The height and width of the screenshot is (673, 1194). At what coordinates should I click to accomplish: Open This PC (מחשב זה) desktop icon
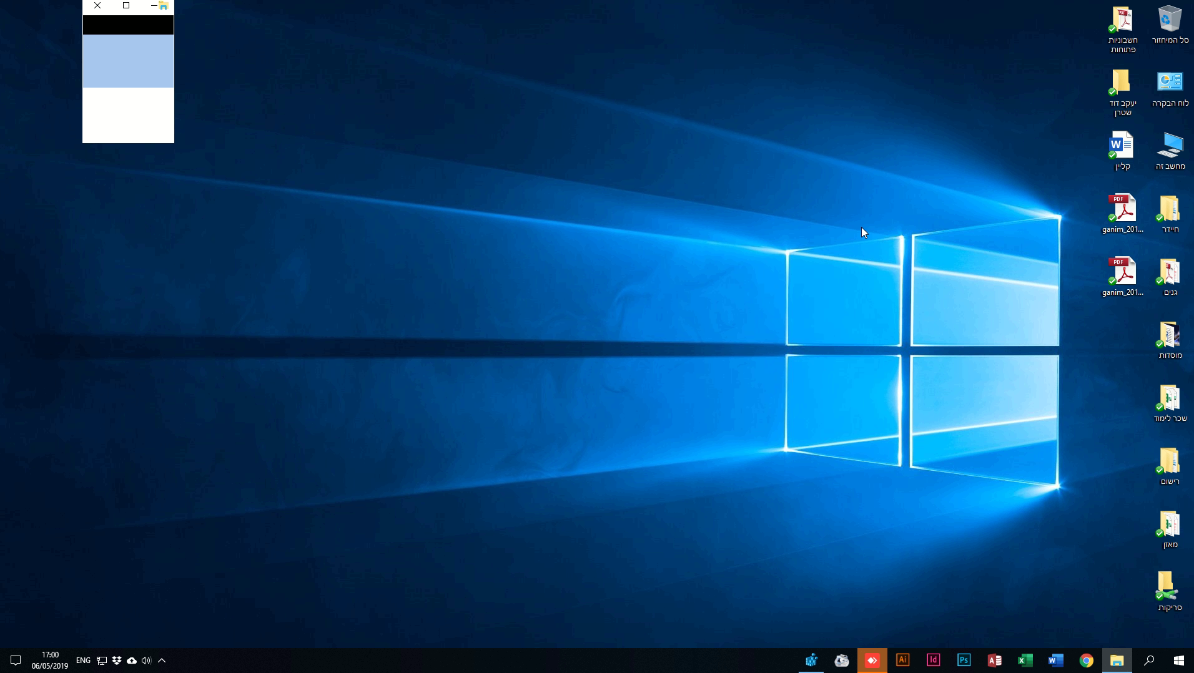pyautogui.click(x=1170, y=151)
